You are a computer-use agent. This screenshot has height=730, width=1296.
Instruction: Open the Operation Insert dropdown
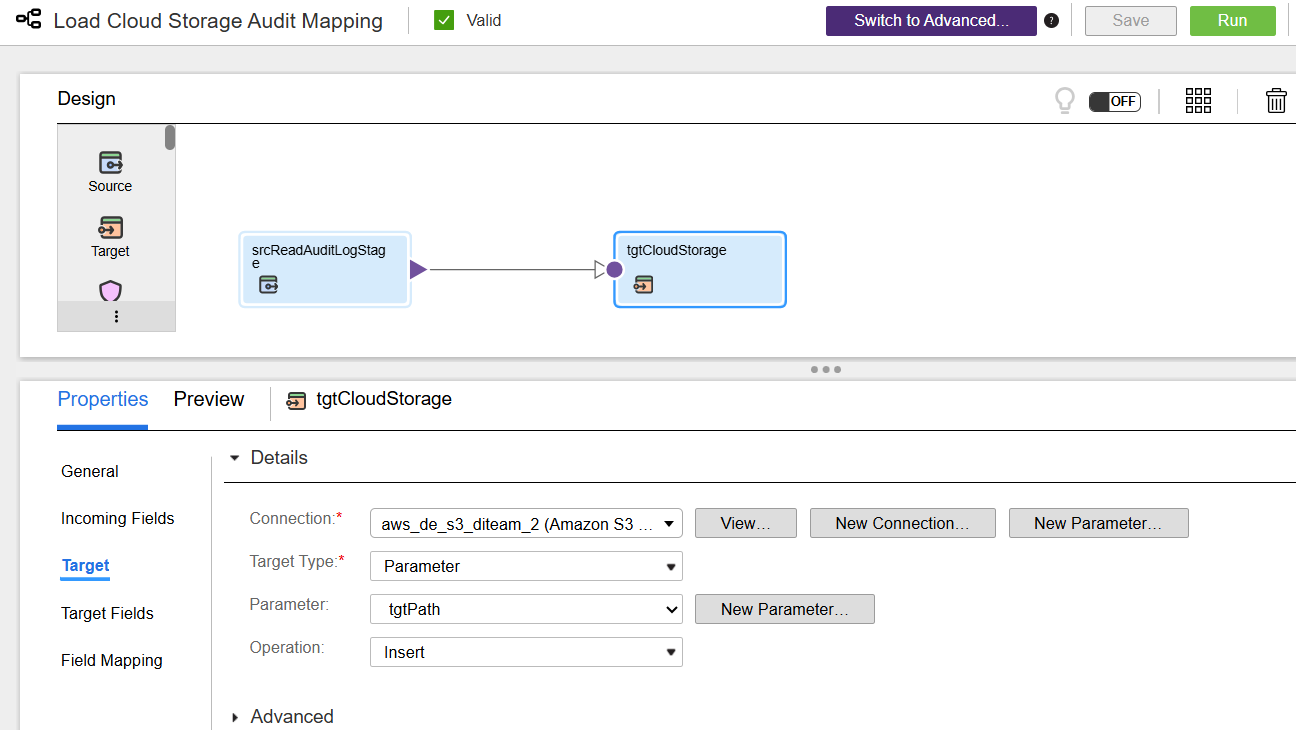tap(526, 652)
